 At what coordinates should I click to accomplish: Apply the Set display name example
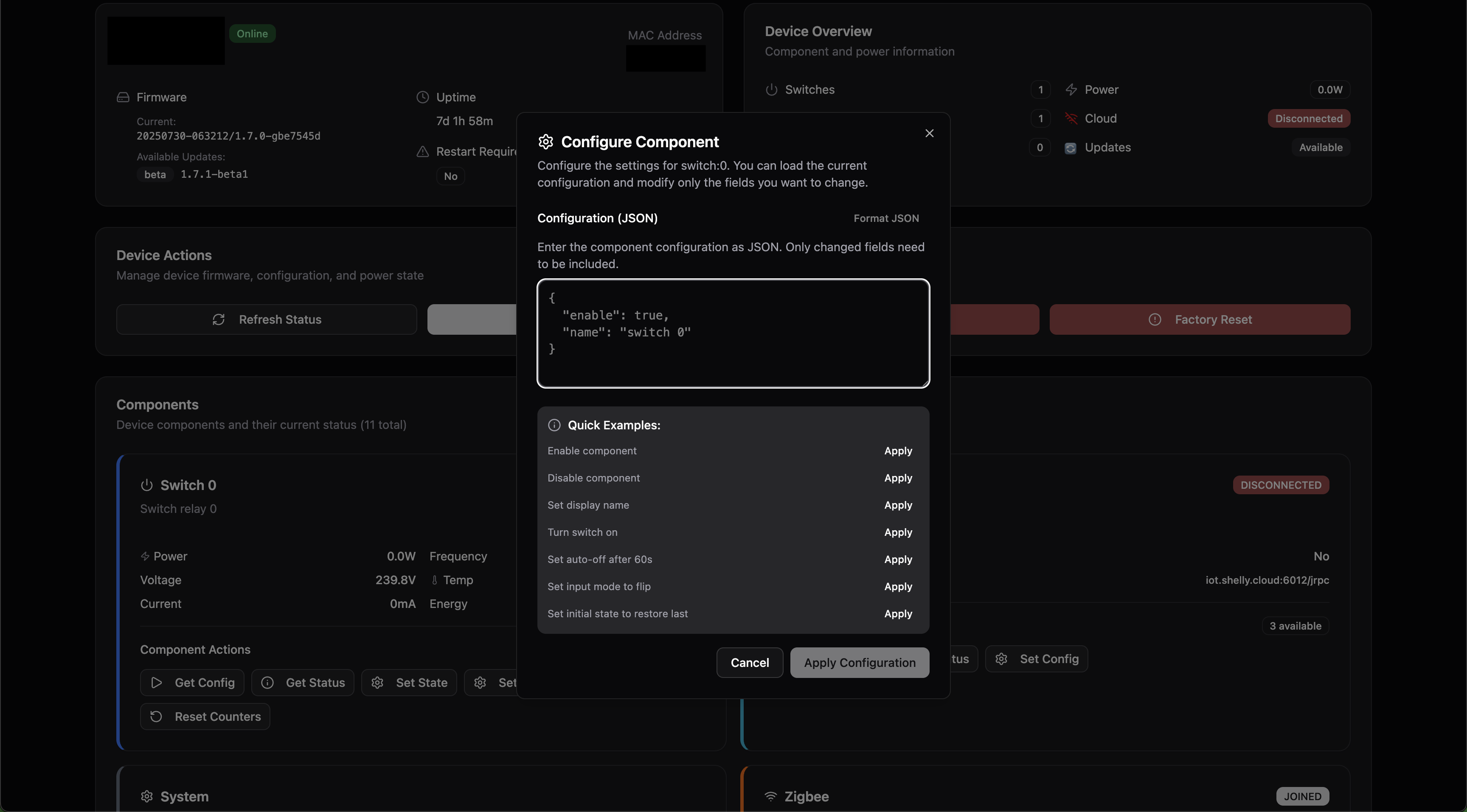[898, 505]
